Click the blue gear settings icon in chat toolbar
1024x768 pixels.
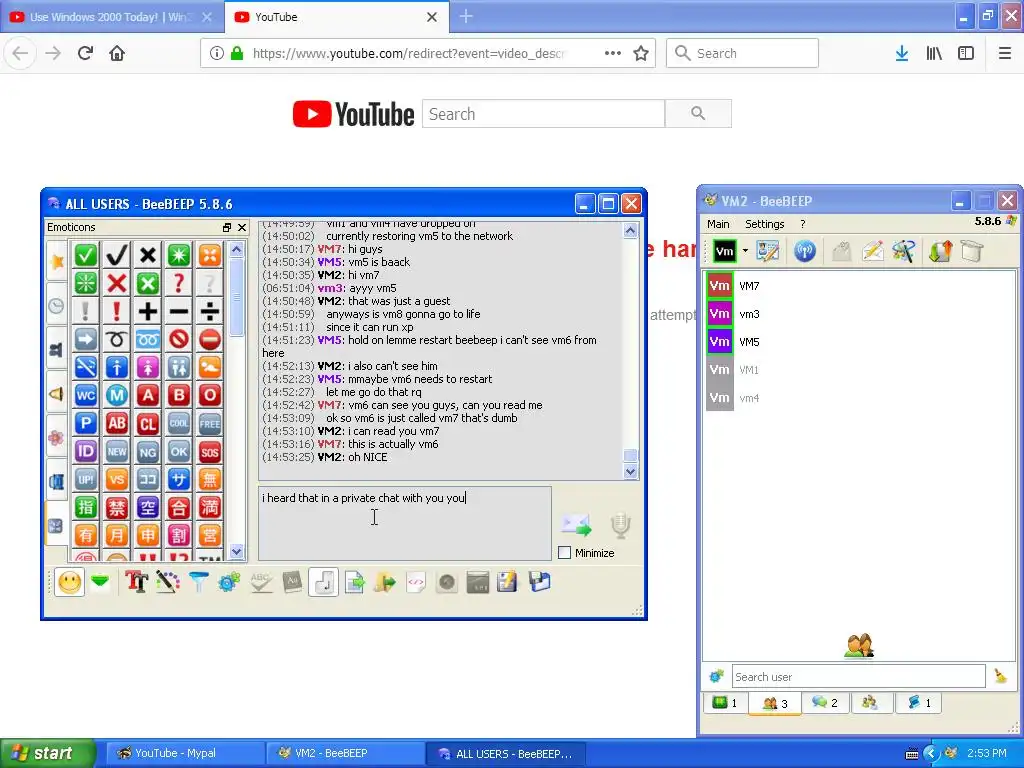[229, 582]
